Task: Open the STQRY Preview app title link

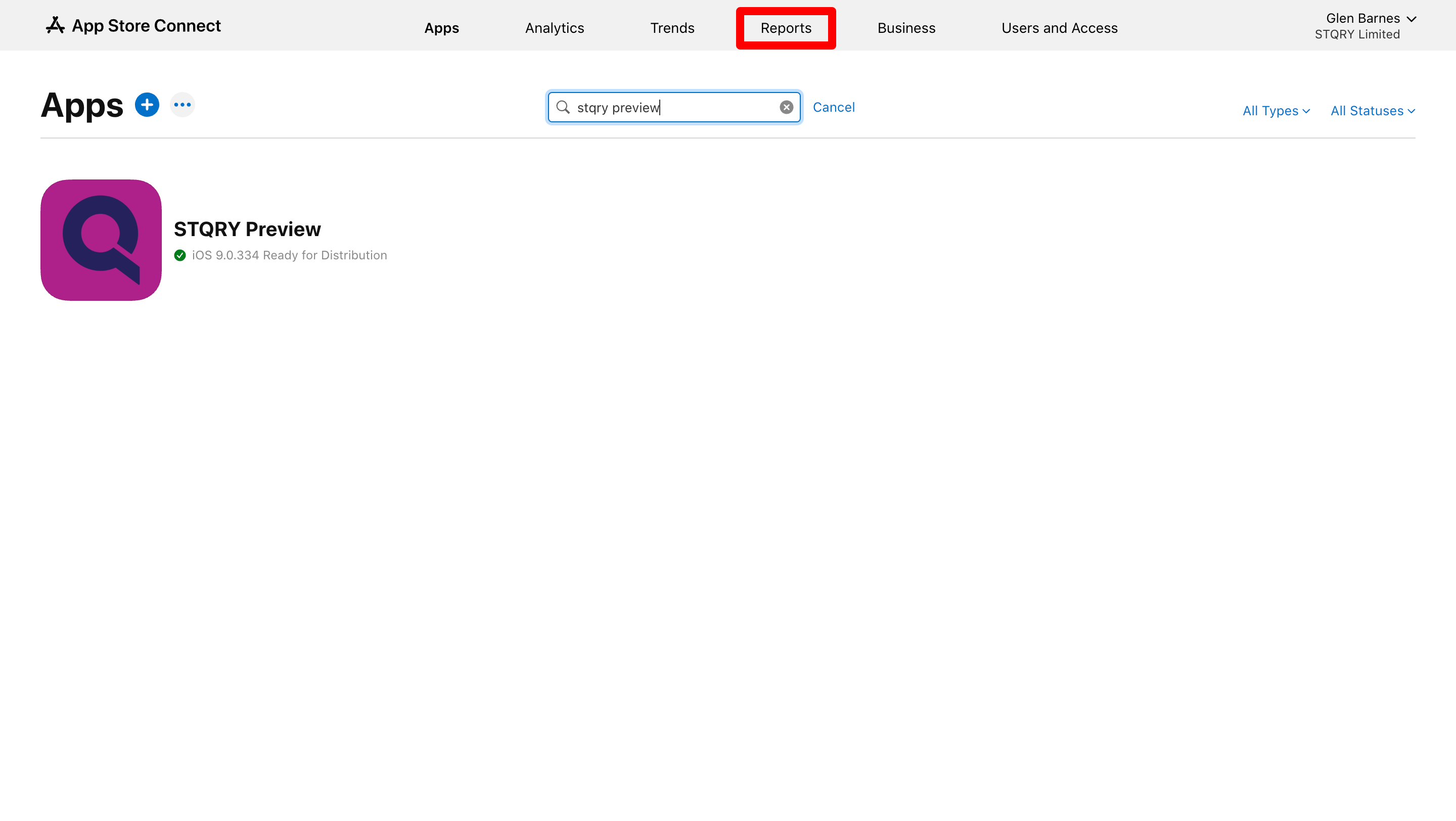Action: 247,230
